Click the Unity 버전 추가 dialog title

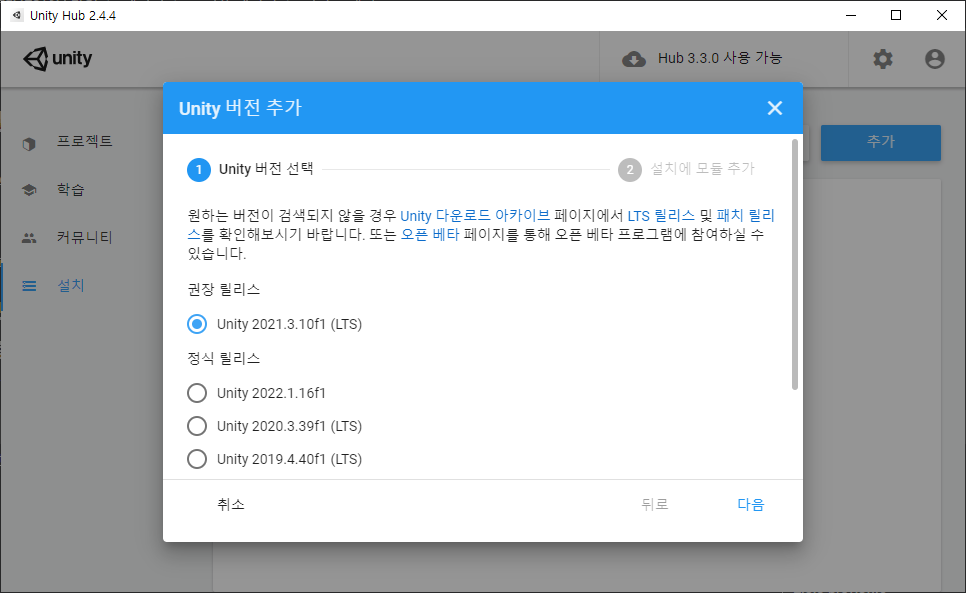click(240, 108)
